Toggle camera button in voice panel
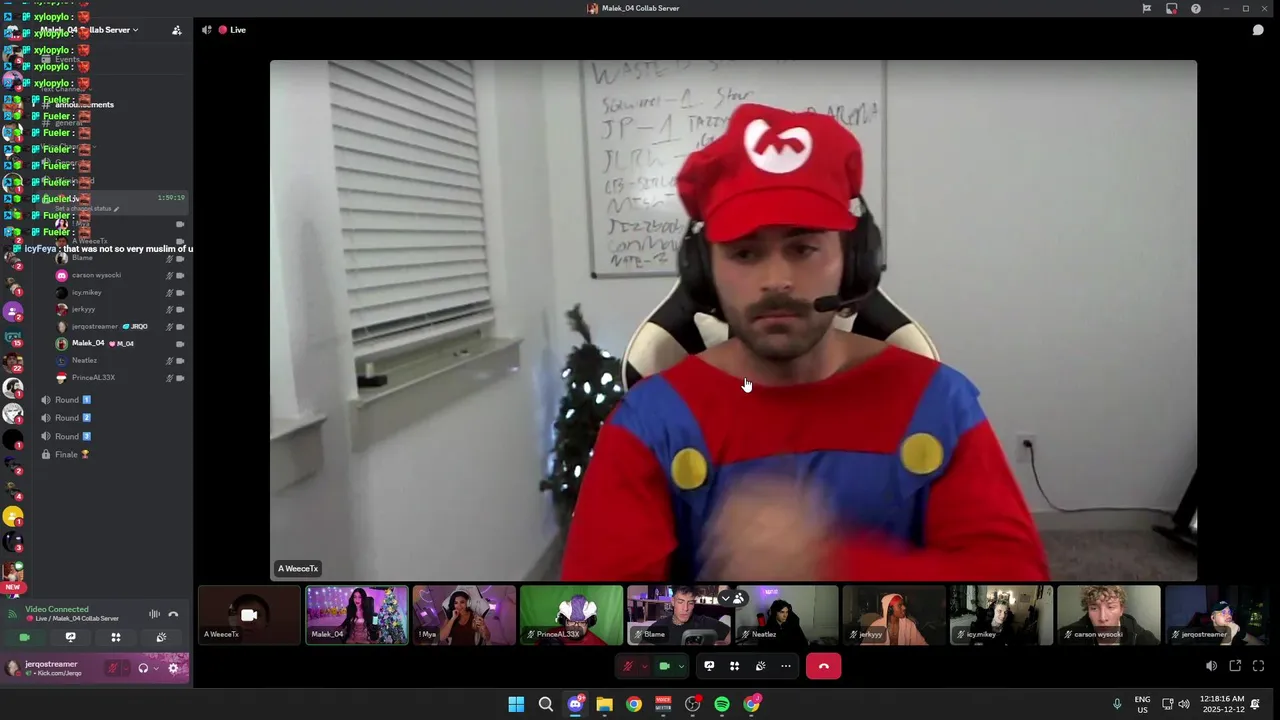This screenshot has width=1280, height=720. (x=25, y=637)
